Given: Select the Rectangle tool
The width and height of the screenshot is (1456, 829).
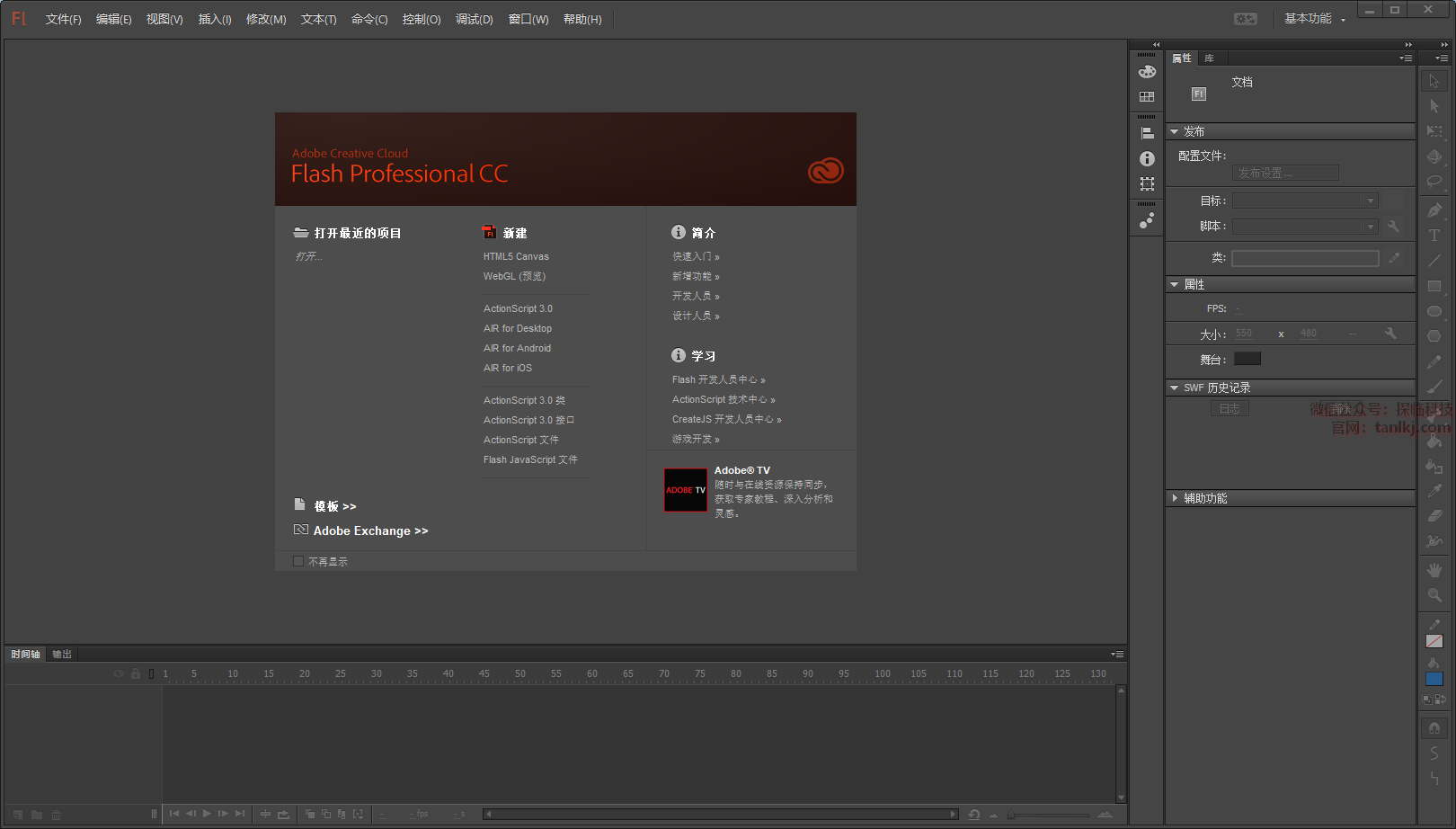Looking at the screenshot, I should coord(1434,286).
